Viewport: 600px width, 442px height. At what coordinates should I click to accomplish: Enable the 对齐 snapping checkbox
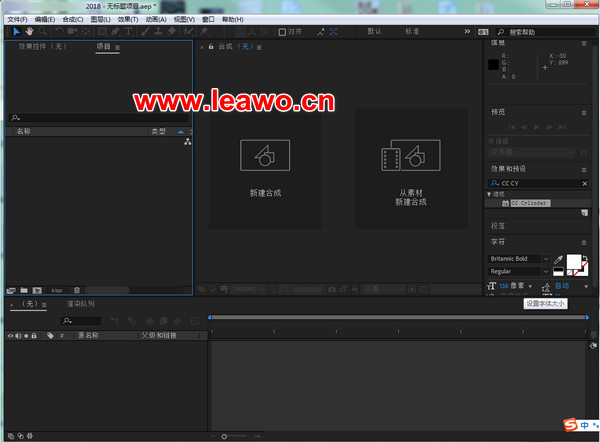pos(282,32)
